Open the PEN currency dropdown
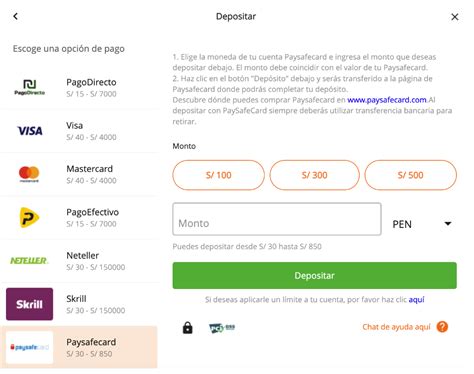This screenshot has width=474, height=374. tap(423, 224)
